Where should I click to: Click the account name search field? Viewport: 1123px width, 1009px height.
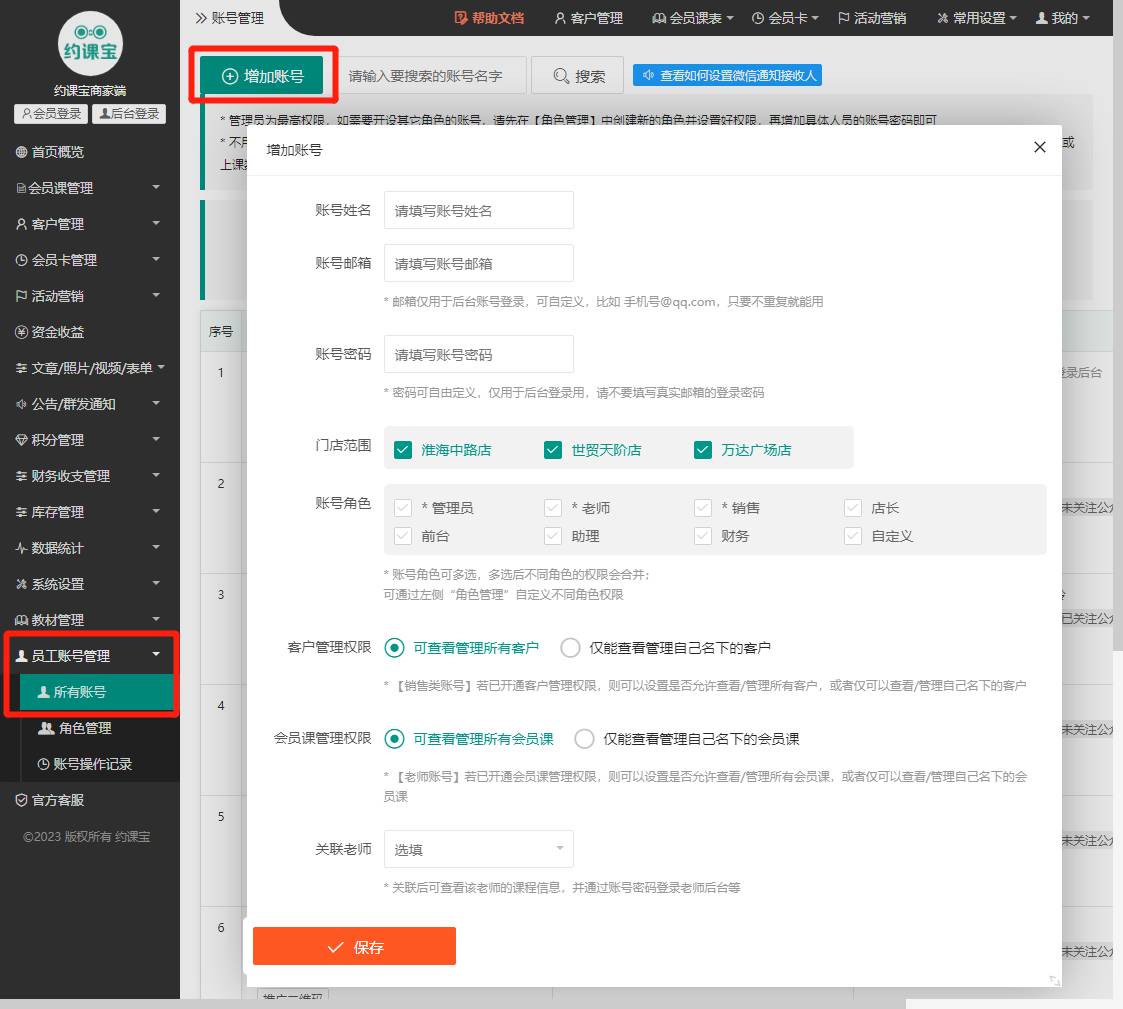[432, 75]
